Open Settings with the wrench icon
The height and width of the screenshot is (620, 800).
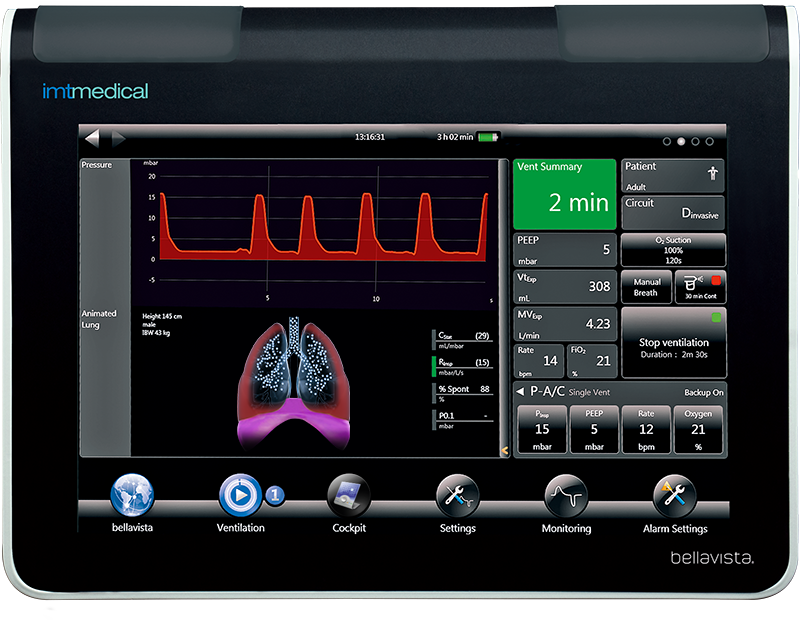point(457,495)
